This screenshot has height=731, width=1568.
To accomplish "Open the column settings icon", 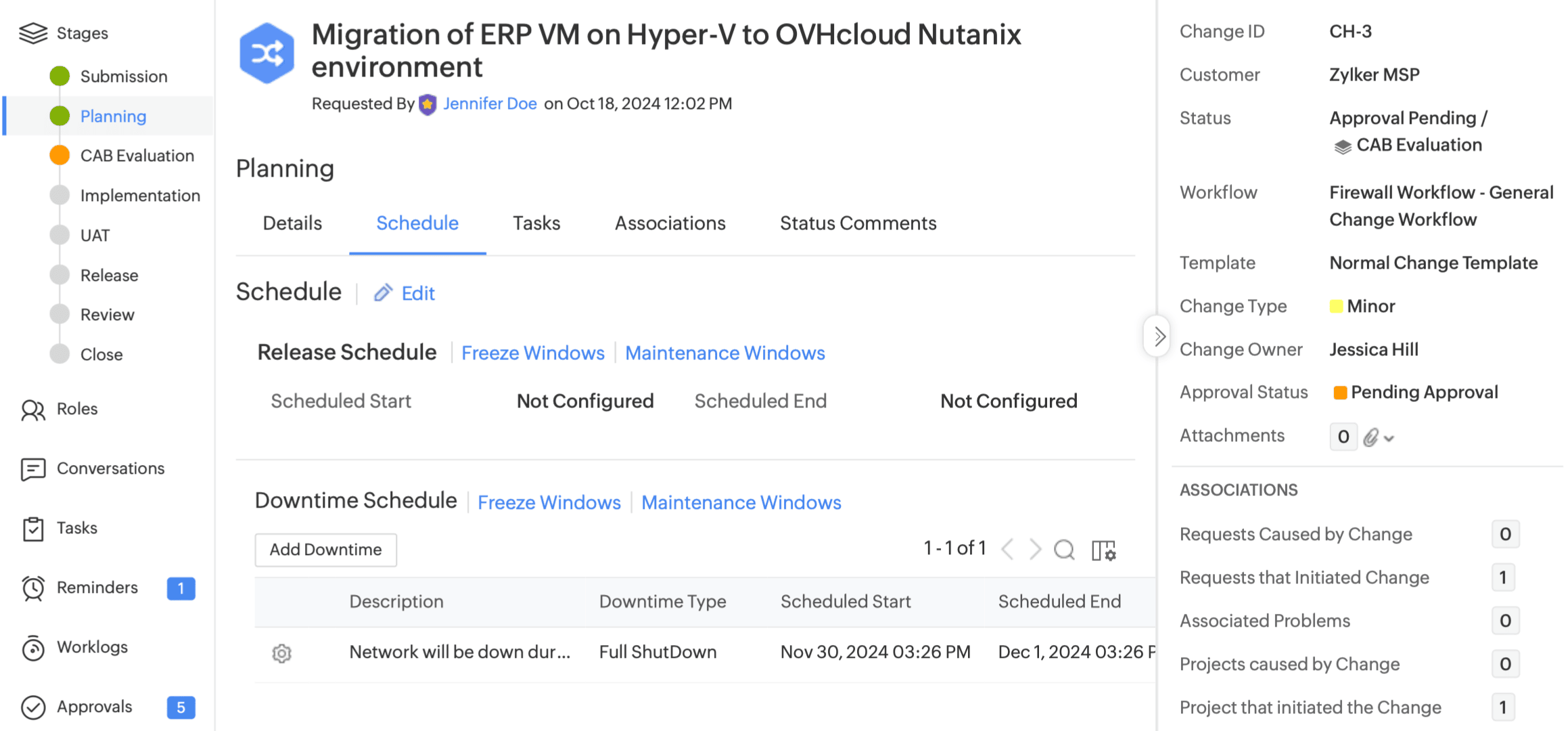I will (1103, 550).
